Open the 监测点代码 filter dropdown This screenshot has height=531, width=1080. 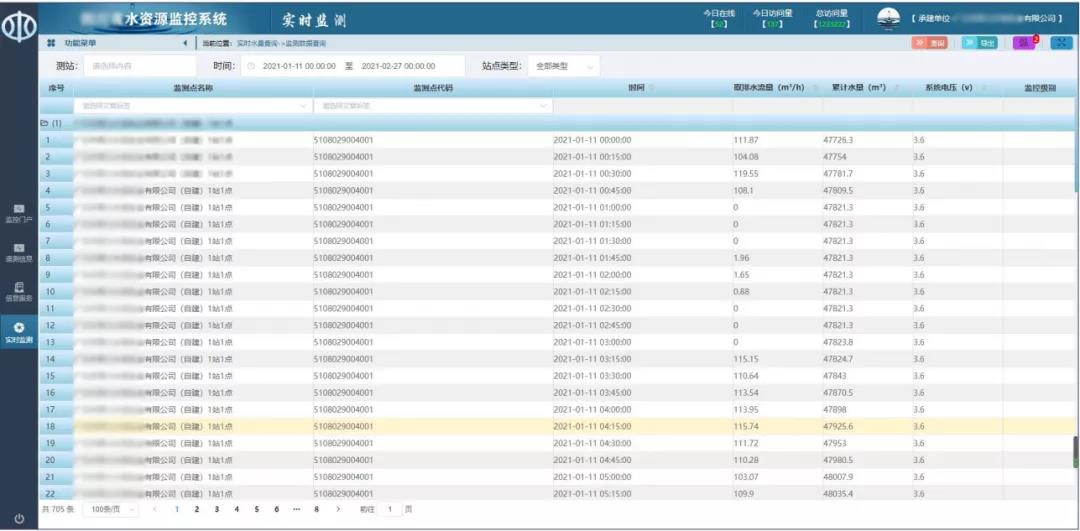(432, 105)
